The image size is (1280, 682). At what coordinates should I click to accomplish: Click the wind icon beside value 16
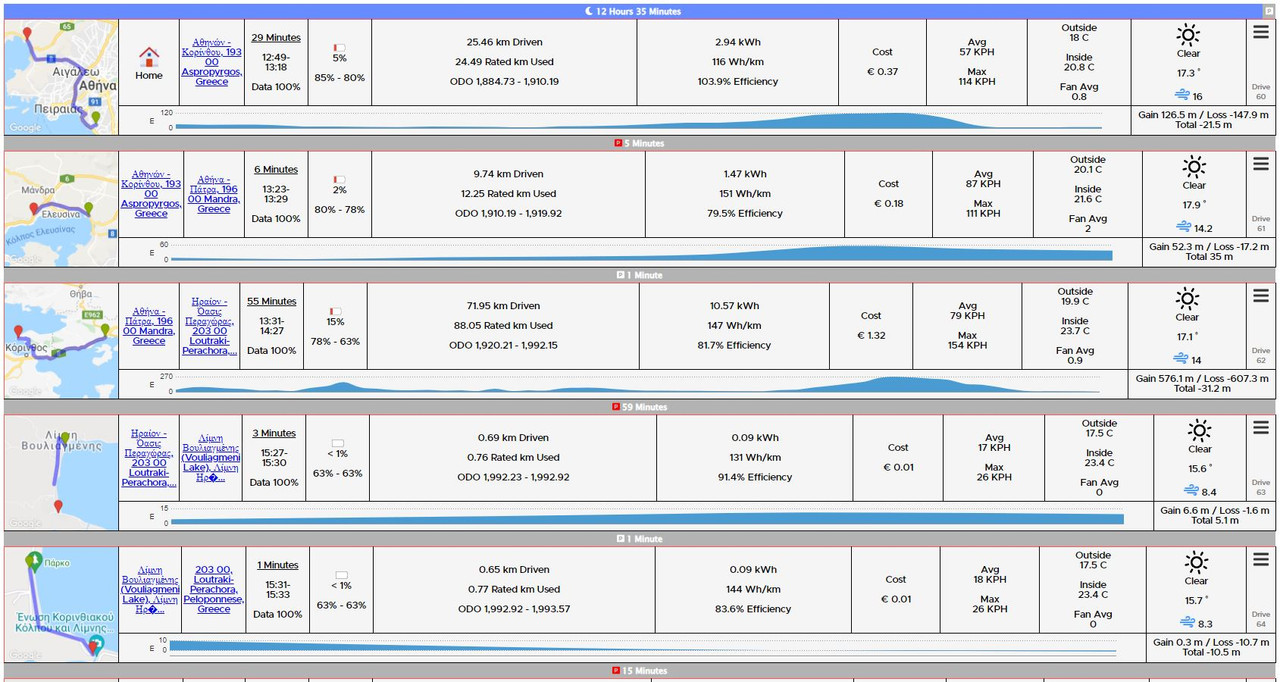pos(1181,96)
